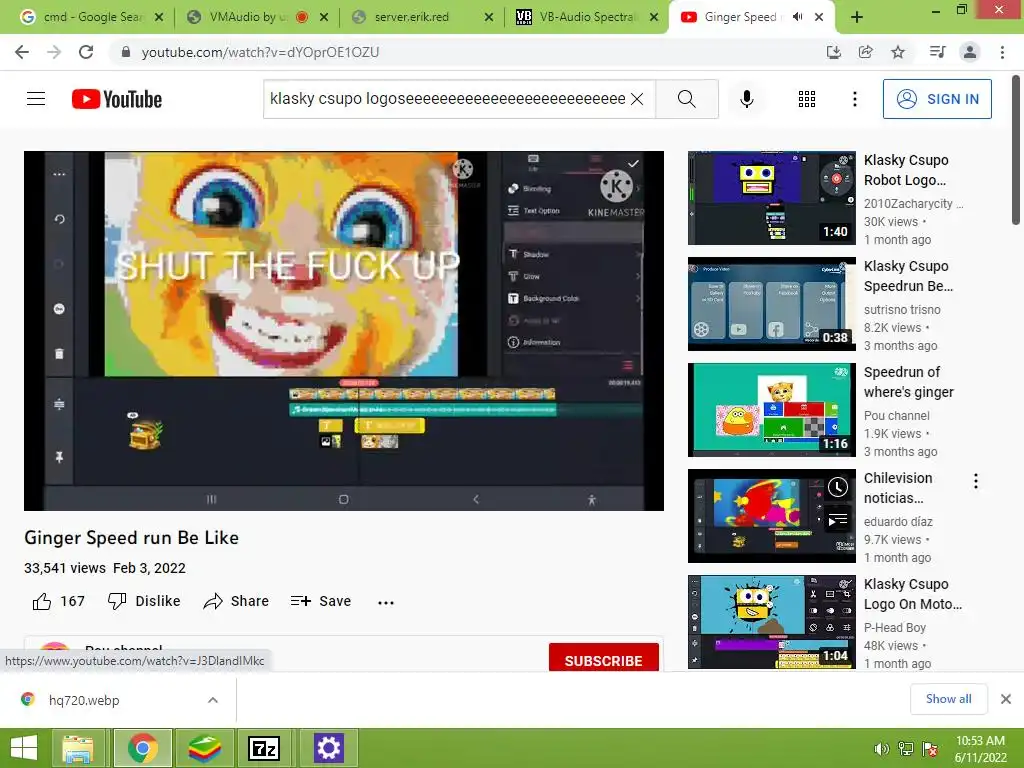The height and width of the screenshot is (768, 1024).
Task: Open the YouTube apps grid
Action: (x=807, y=99)
